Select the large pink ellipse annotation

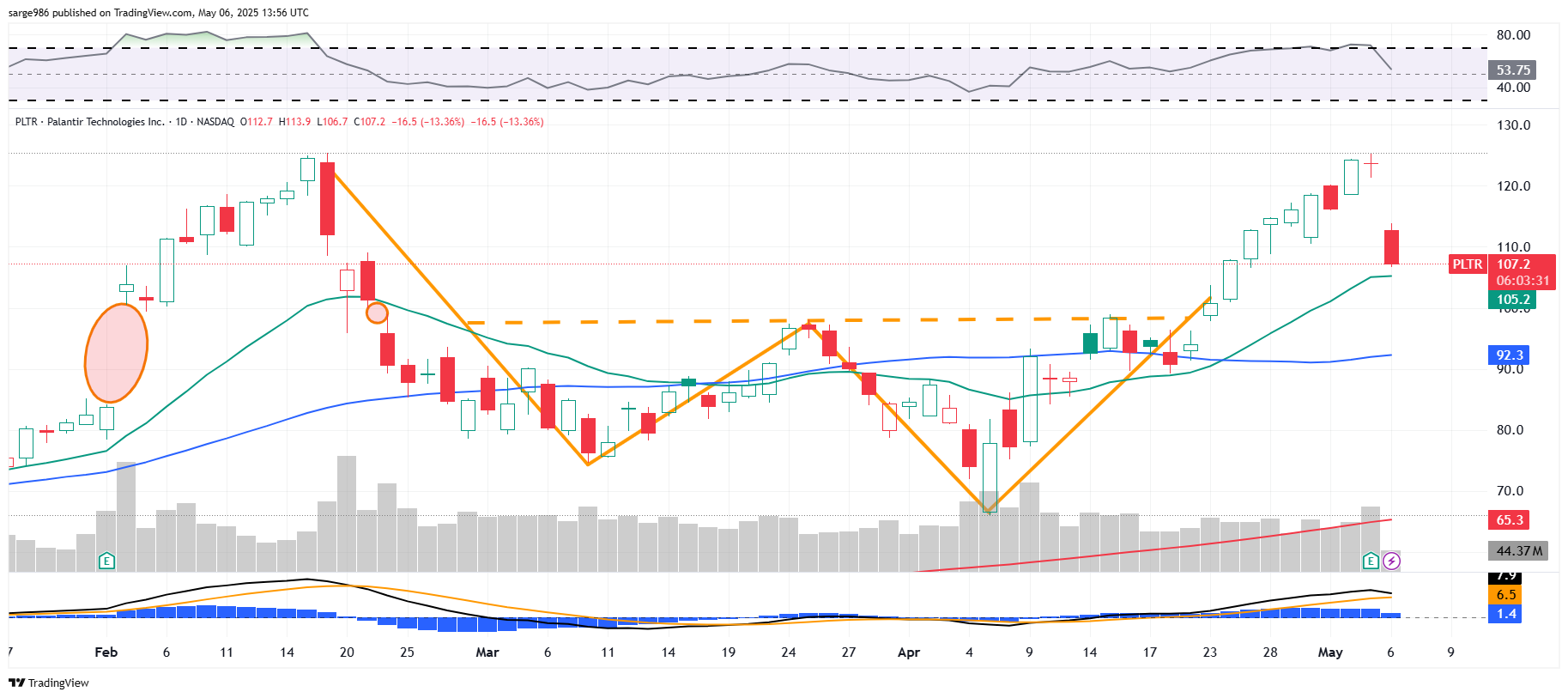click(116, 353)
